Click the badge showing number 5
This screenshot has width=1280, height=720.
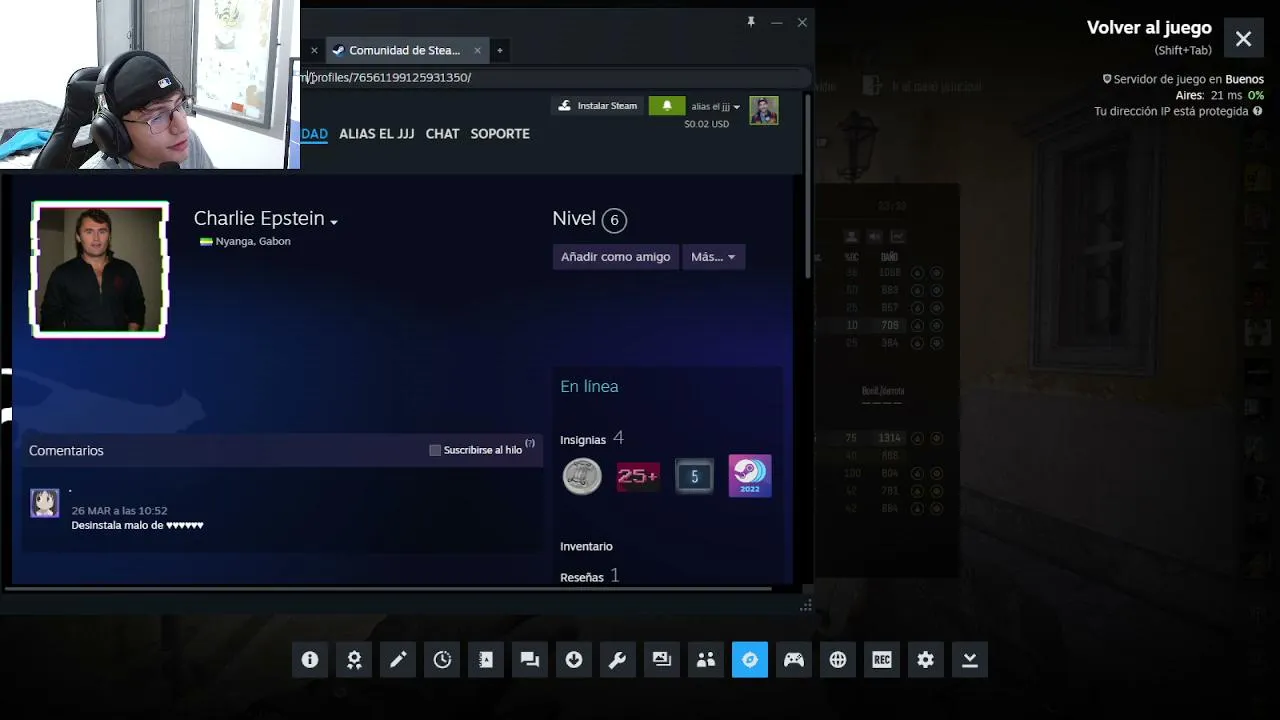[x=694, y=476]
